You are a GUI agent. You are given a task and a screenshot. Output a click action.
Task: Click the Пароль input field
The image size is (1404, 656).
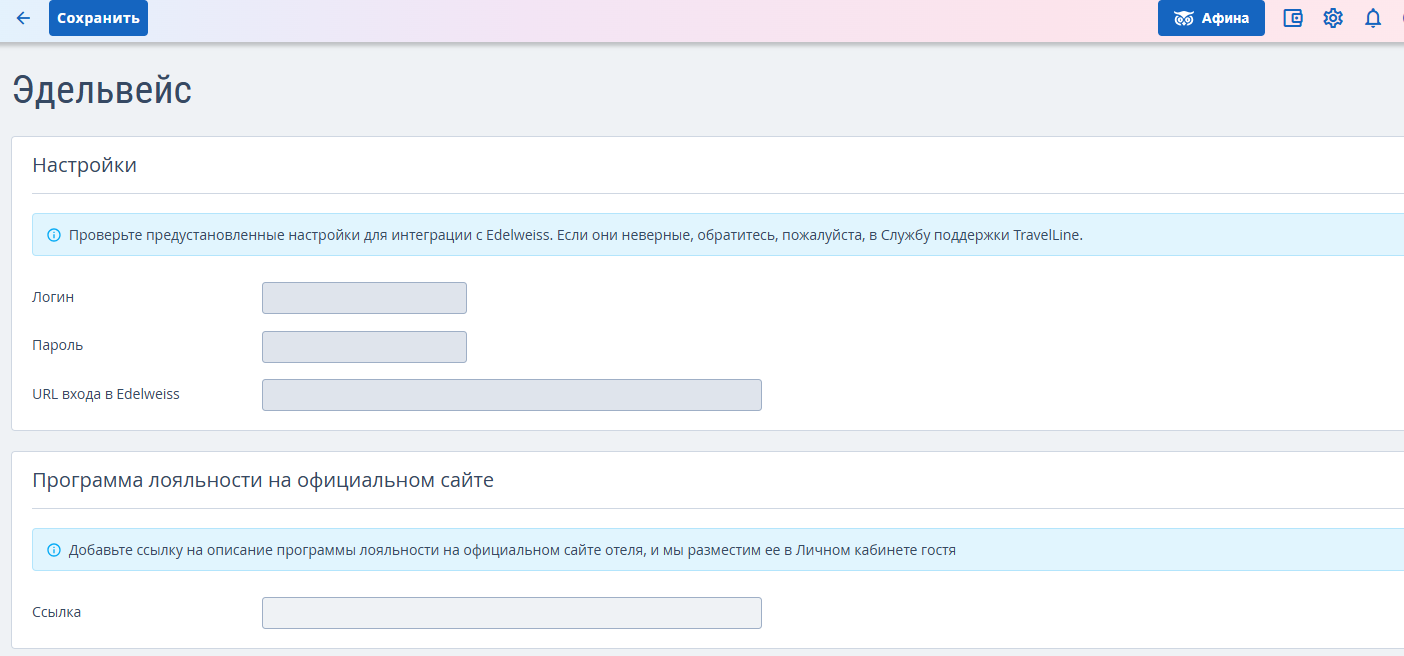pos(364,346)
